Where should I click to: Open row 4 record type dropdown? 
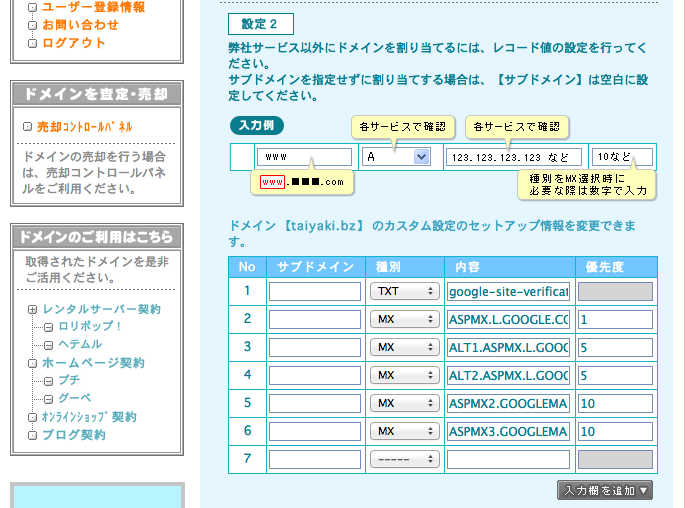[405, 375]
